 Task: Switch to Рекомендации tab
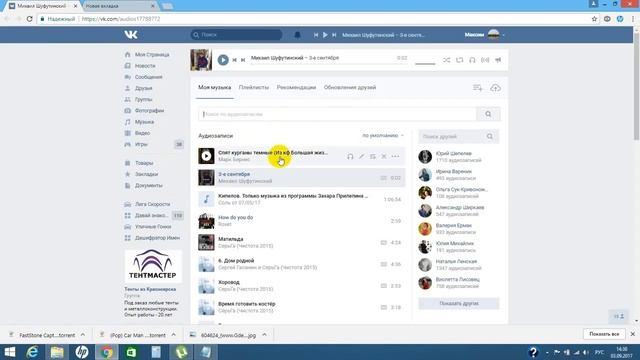[x=296, y=87]
